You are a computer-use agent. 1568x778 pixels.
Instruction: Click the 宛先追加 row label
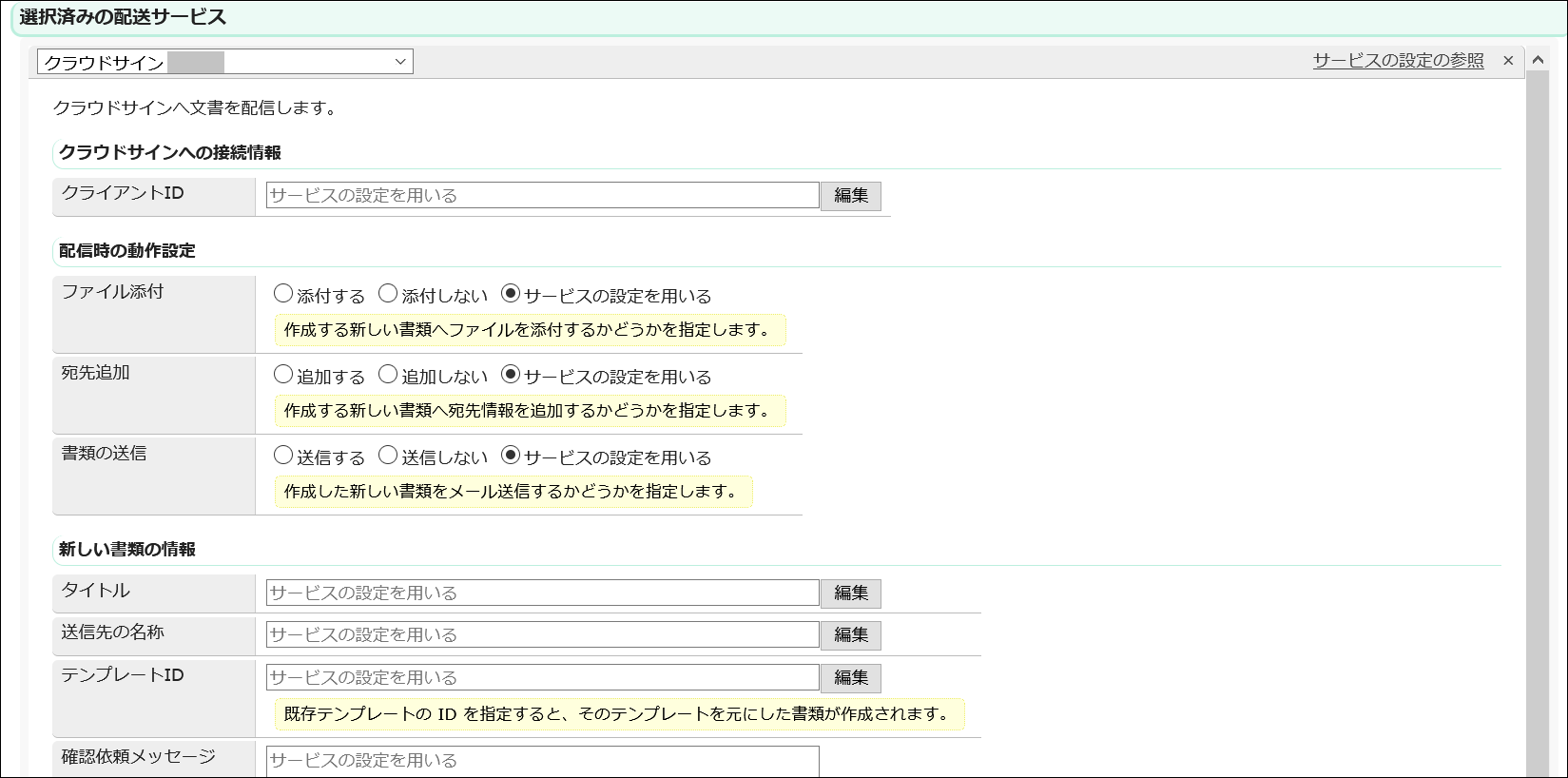[96, 373]
